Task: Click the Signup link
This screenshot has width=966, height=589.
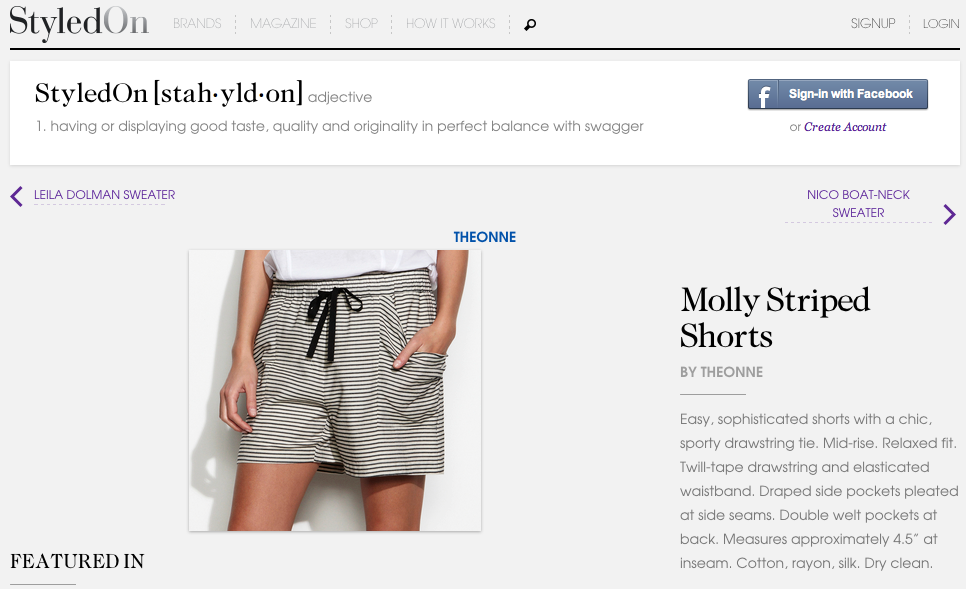Action: (872, 23)
